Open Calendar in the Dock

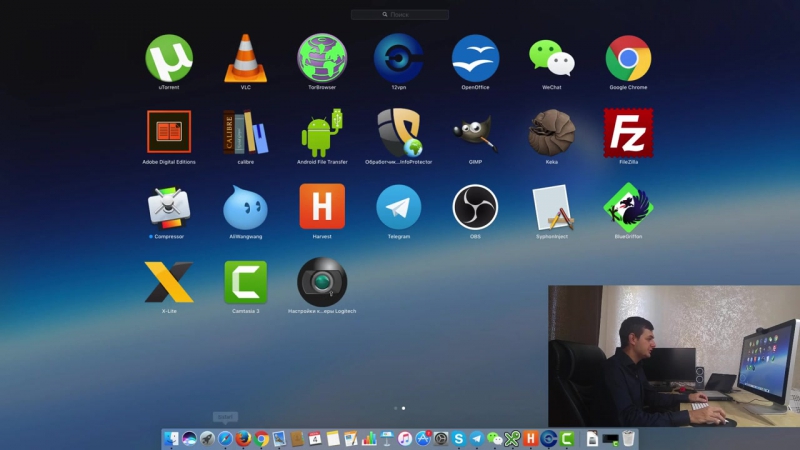315,439
